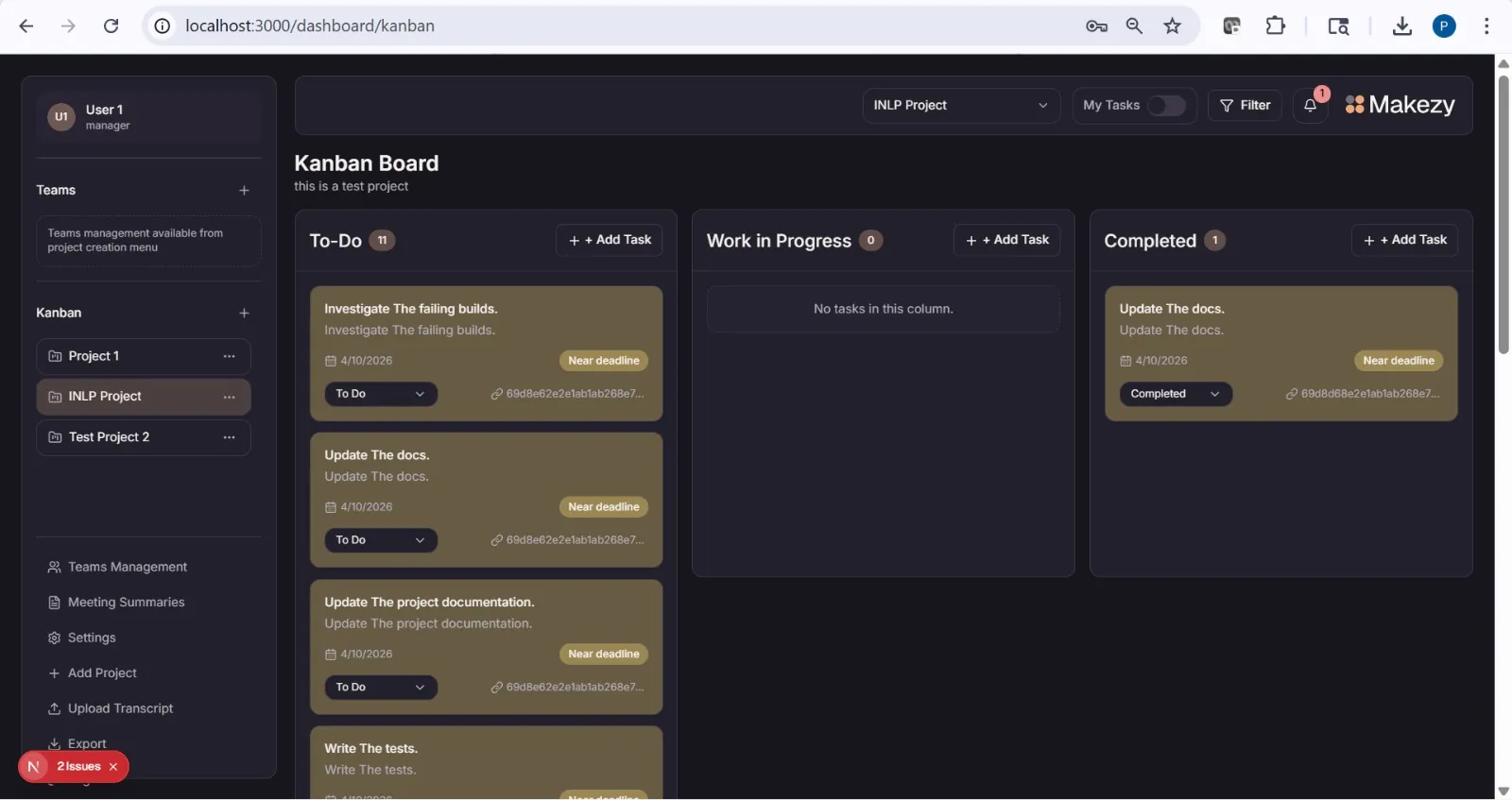
Task: Click the link ID on the Completed Update The docs card
Action: tap(1363, 394)
